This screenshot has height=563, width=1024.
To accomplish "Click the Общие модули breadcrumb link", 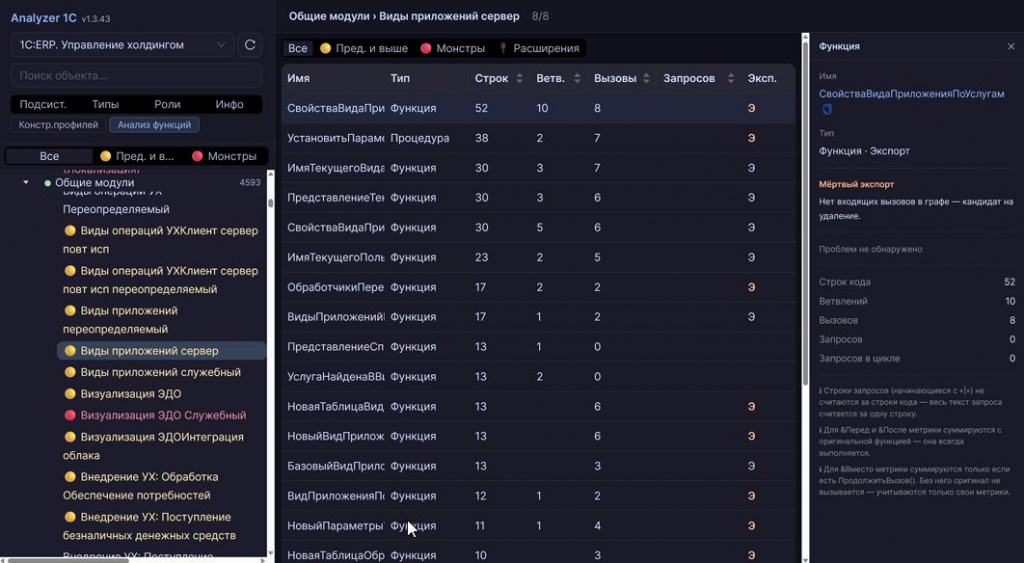I will (x=329, y=16).
